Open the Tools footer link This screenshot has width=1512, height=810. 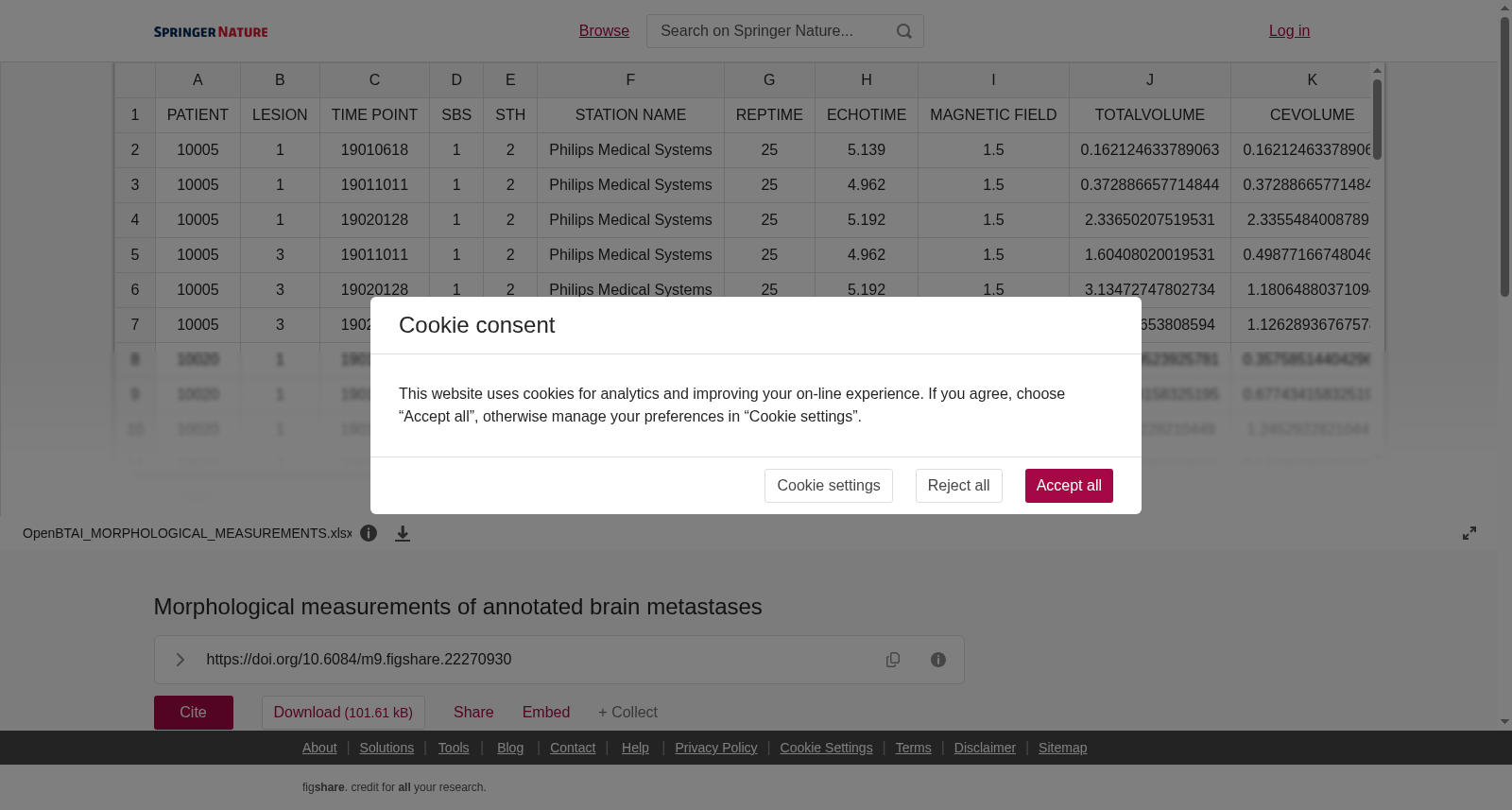(454, 748)
